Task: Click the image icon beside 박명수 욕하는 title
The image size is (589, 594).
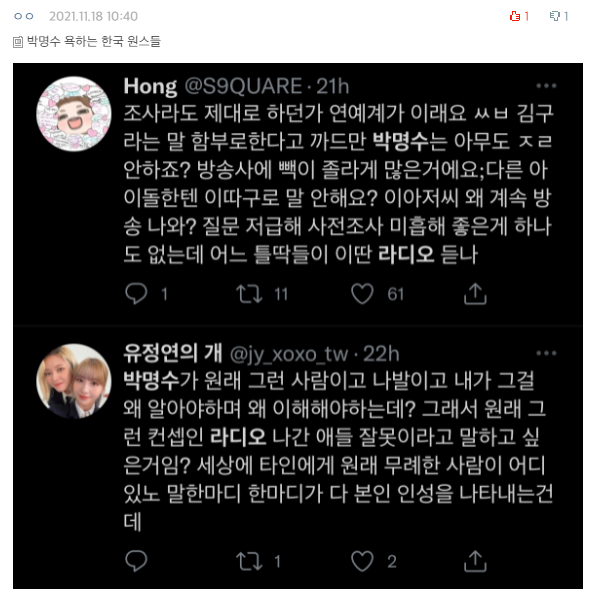Action: tap(18, 42)
